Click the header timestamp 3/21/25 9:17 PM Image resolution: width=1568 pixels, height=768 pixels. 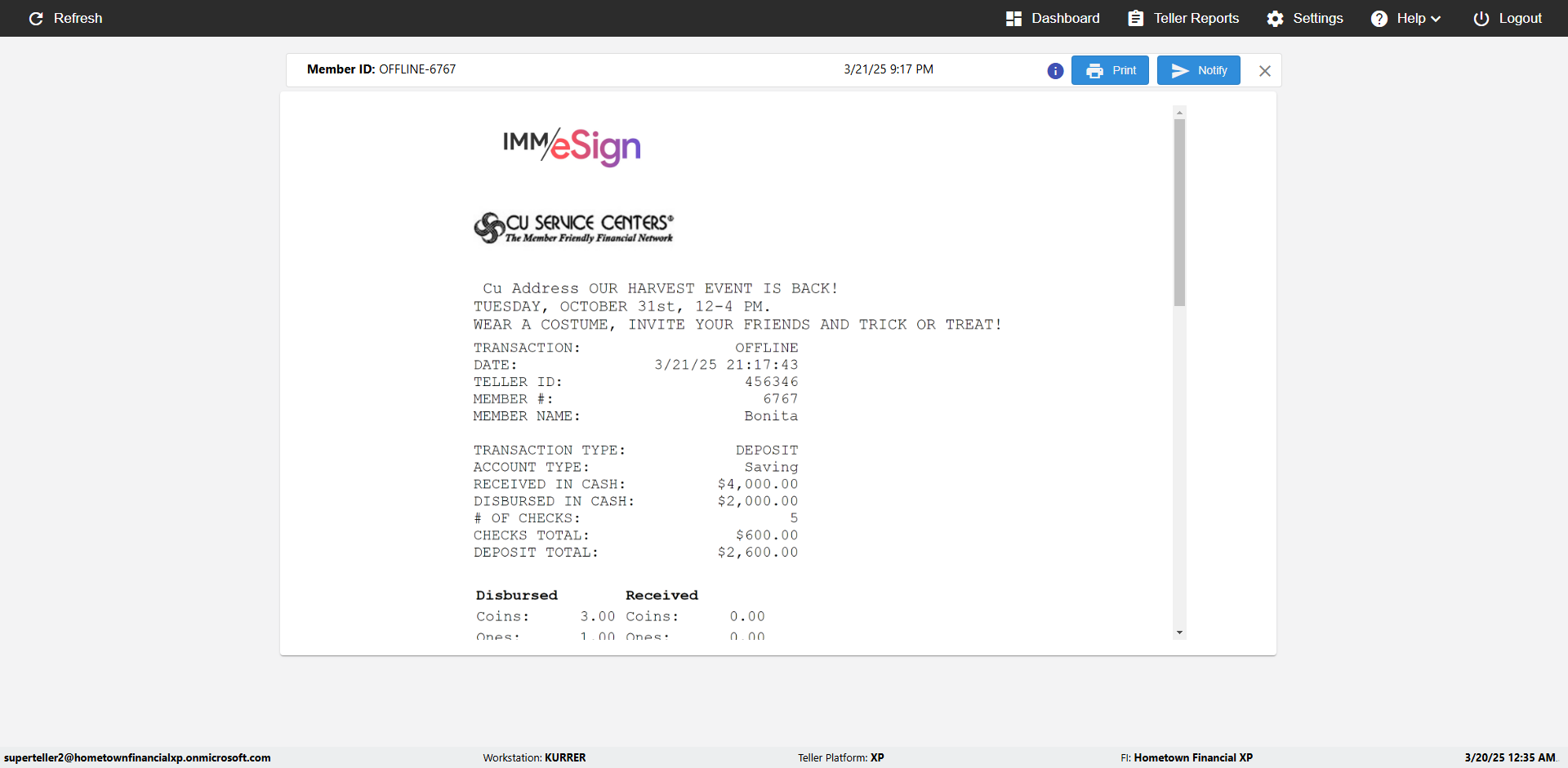pos(889,69)
